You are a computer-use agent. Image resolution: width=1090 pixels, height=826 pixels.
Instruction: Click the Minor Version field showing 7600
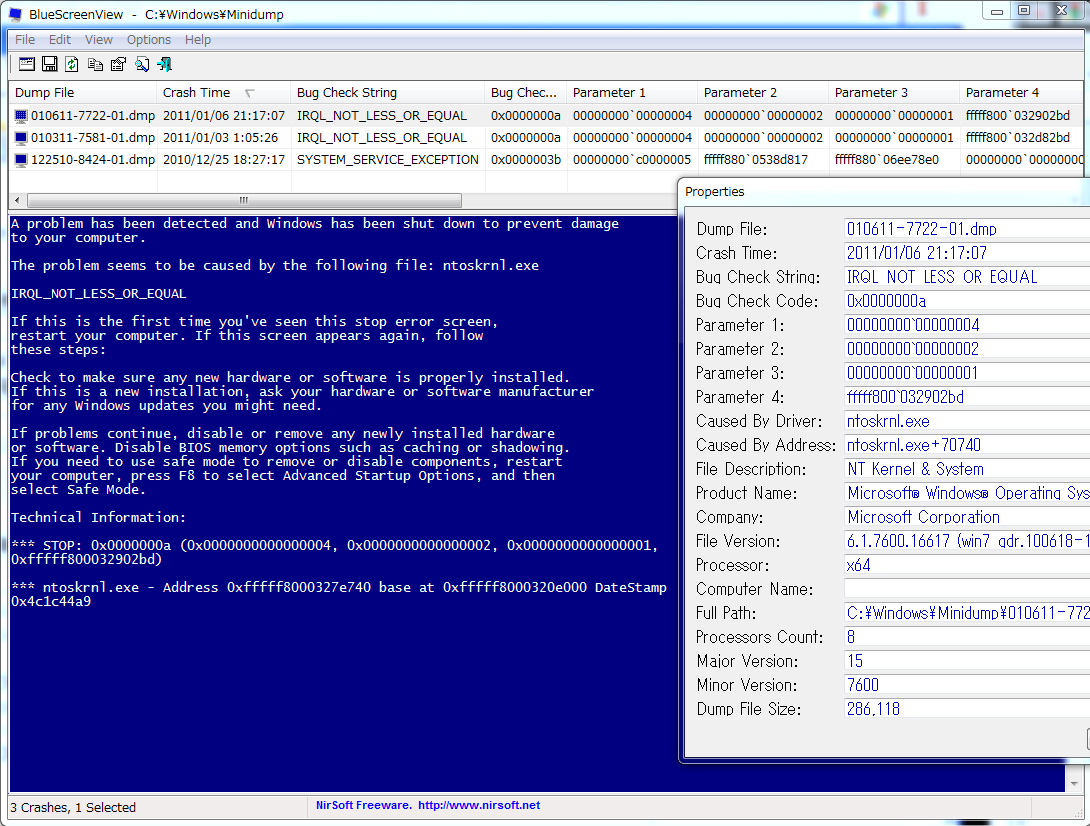967,685
